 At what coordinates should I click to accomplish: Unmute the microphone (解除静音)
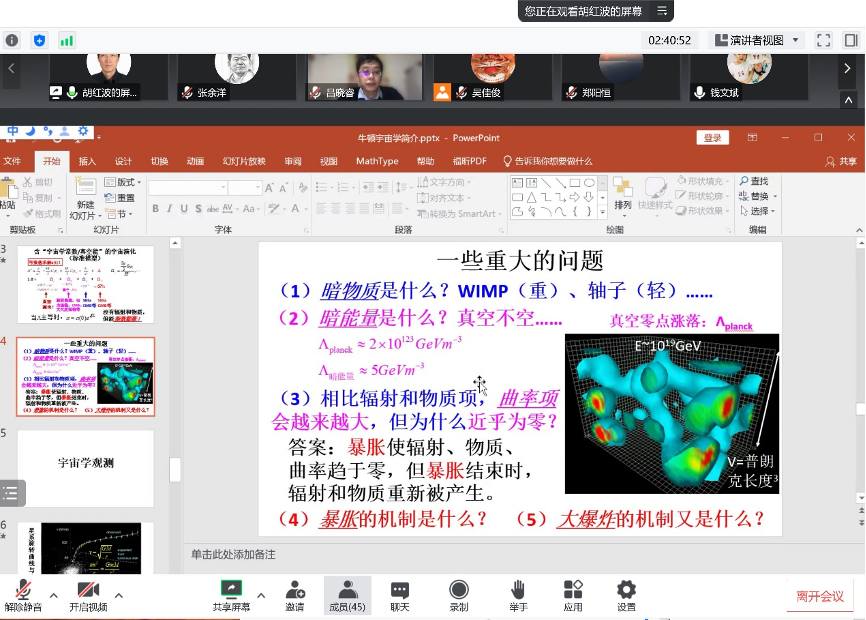click(x=22, y=594)
